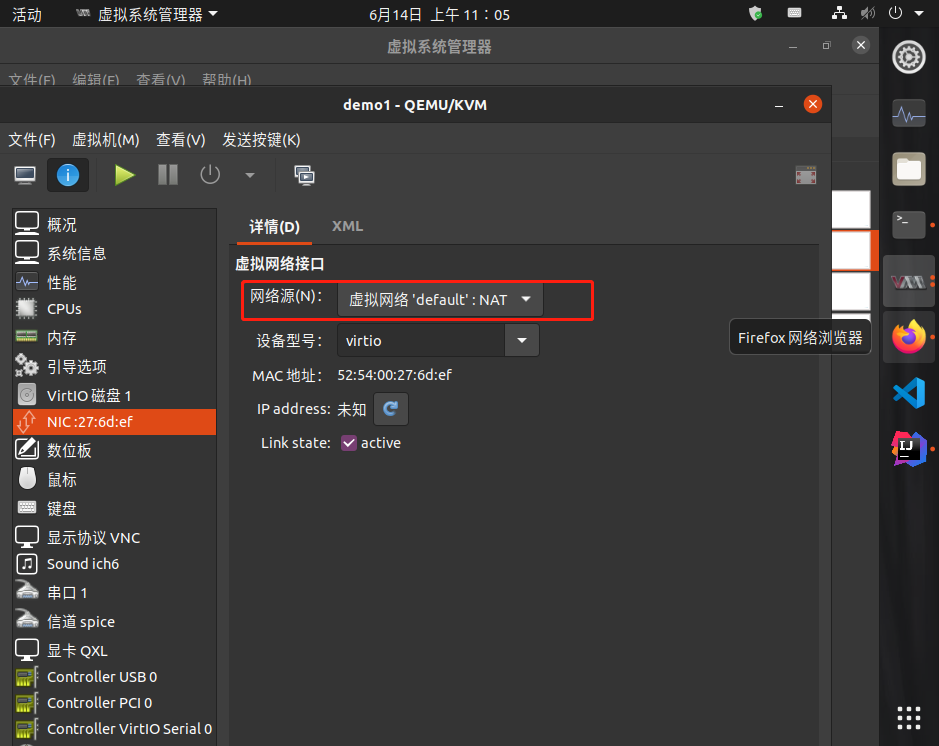Show applications grid in dock
Viewport: 939px width, 746px height.
(x=908, y=718)
